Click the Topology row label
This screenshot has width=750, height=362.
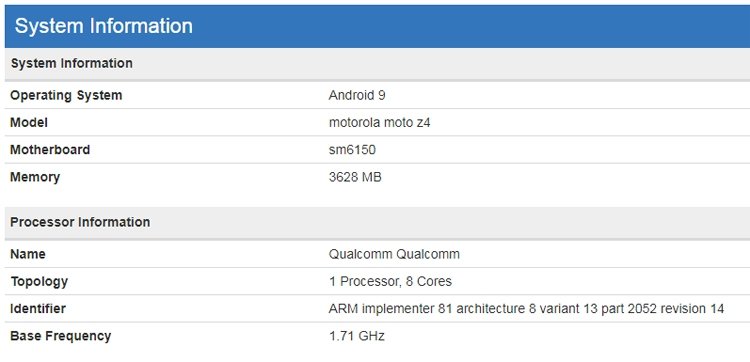39,281
